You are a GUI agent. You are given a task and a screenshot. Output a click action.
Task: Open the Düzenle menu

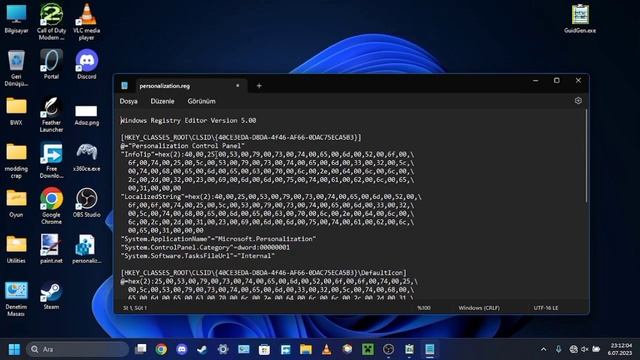(162, 101)
